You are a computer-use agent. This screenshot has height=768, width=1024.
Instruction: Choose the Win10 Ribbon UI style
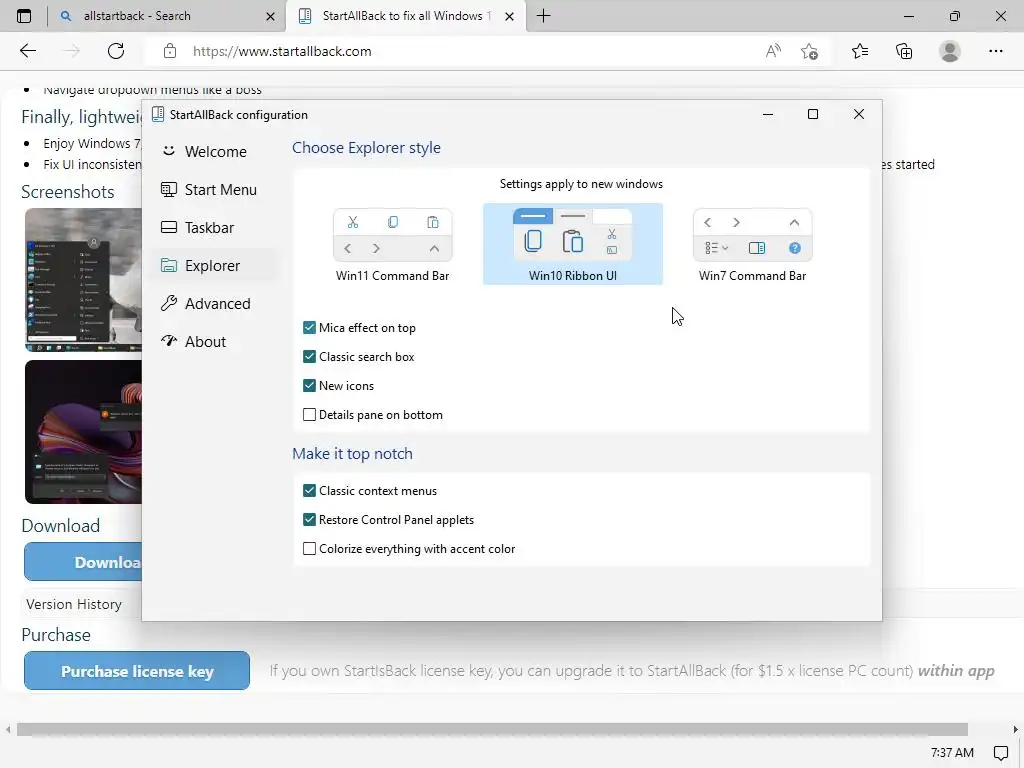573,244
